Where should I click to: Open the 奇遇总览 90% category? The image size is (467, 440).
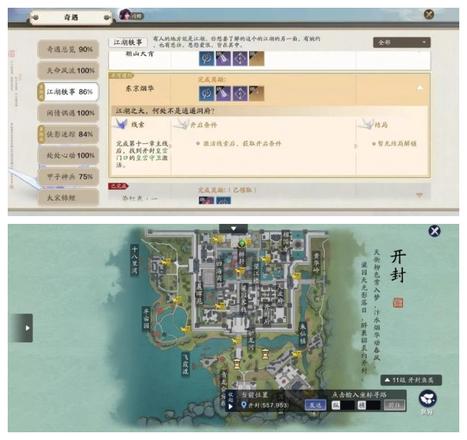coord(69,49)
